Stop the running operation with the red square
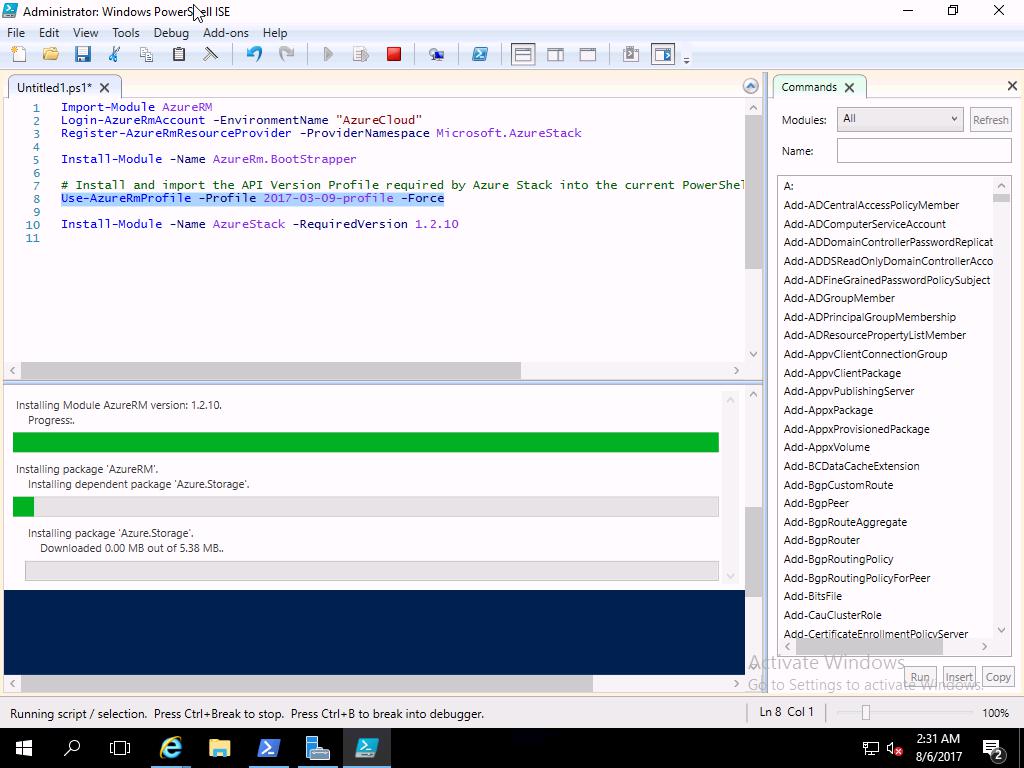The image size is (1024, 768). (394, 54)
